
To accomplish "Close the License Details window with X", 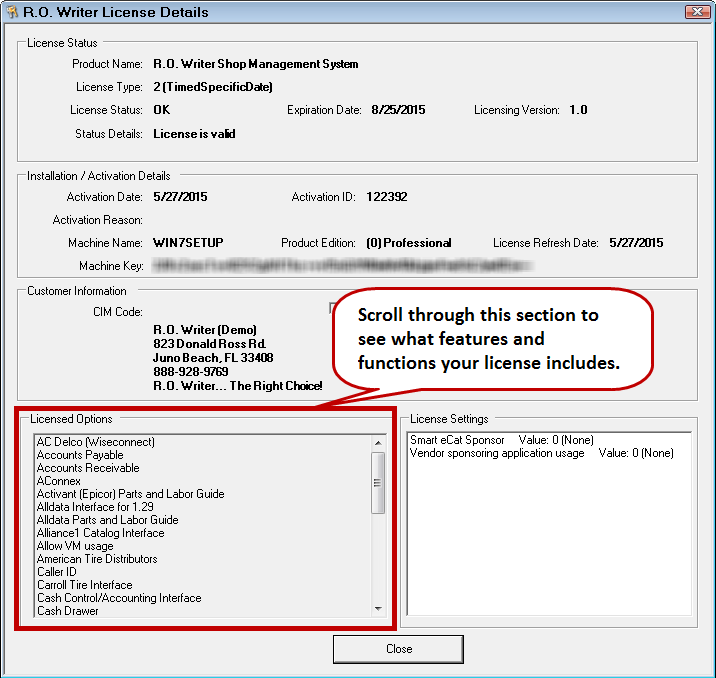I will click(x=696, y=12).
